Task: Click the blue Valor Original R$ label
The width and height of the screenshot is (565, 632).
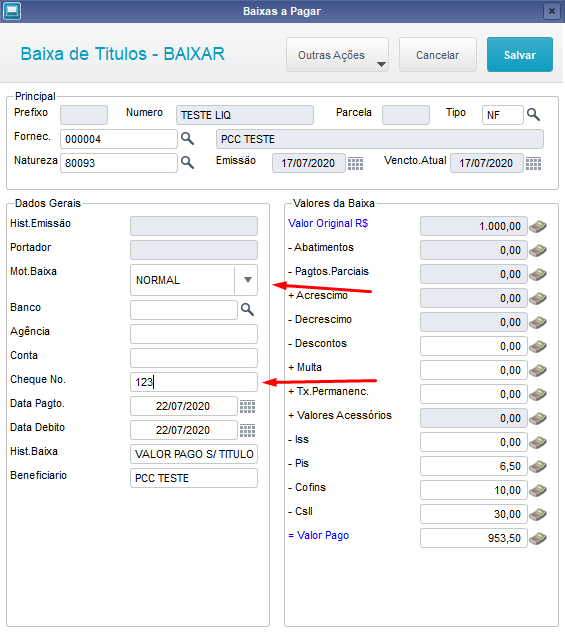Action: click(328, 223)
